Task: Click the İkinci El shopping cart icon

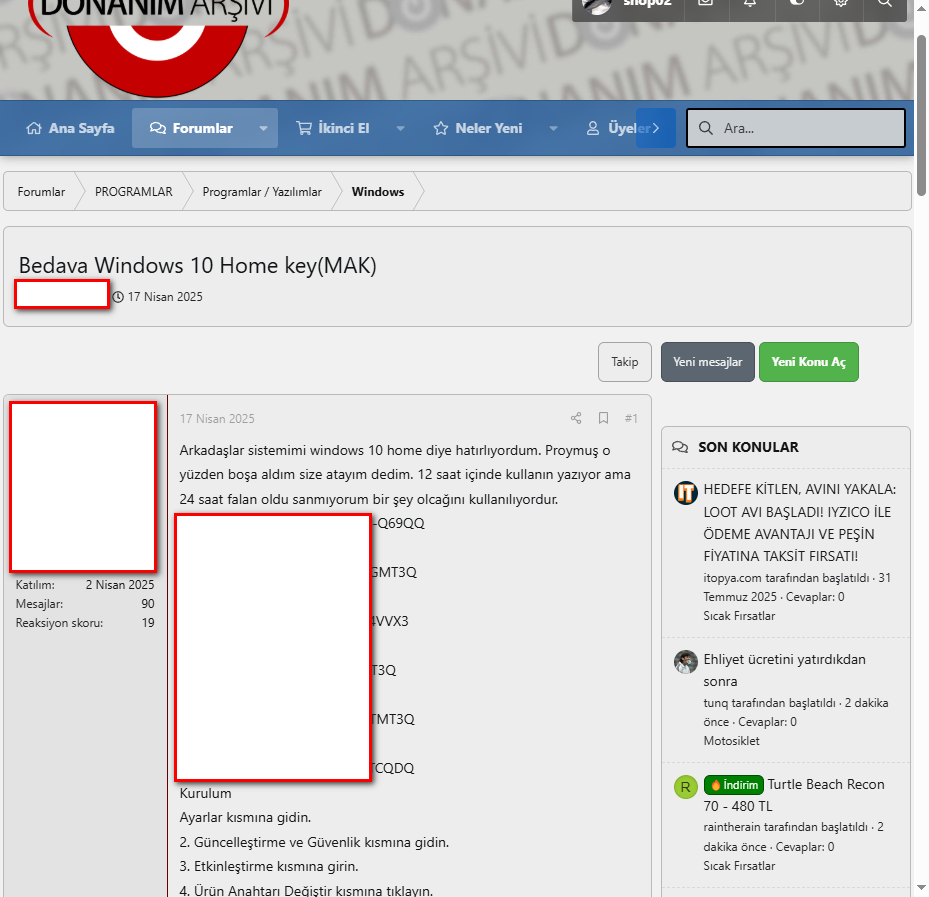Action: pos(304,128)
